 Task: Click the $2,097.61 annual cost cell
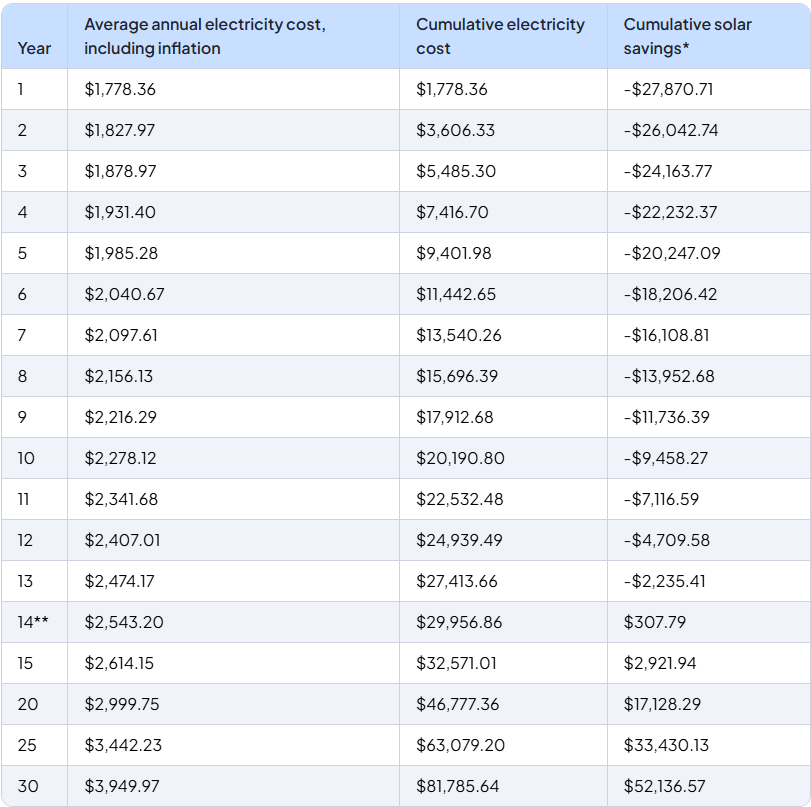click(121, 335)
